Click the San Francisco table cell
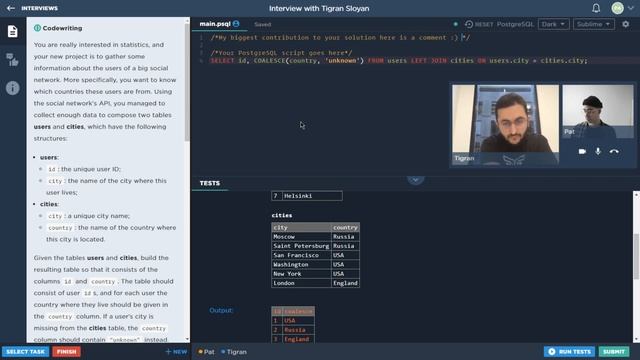 coord(301,255)
